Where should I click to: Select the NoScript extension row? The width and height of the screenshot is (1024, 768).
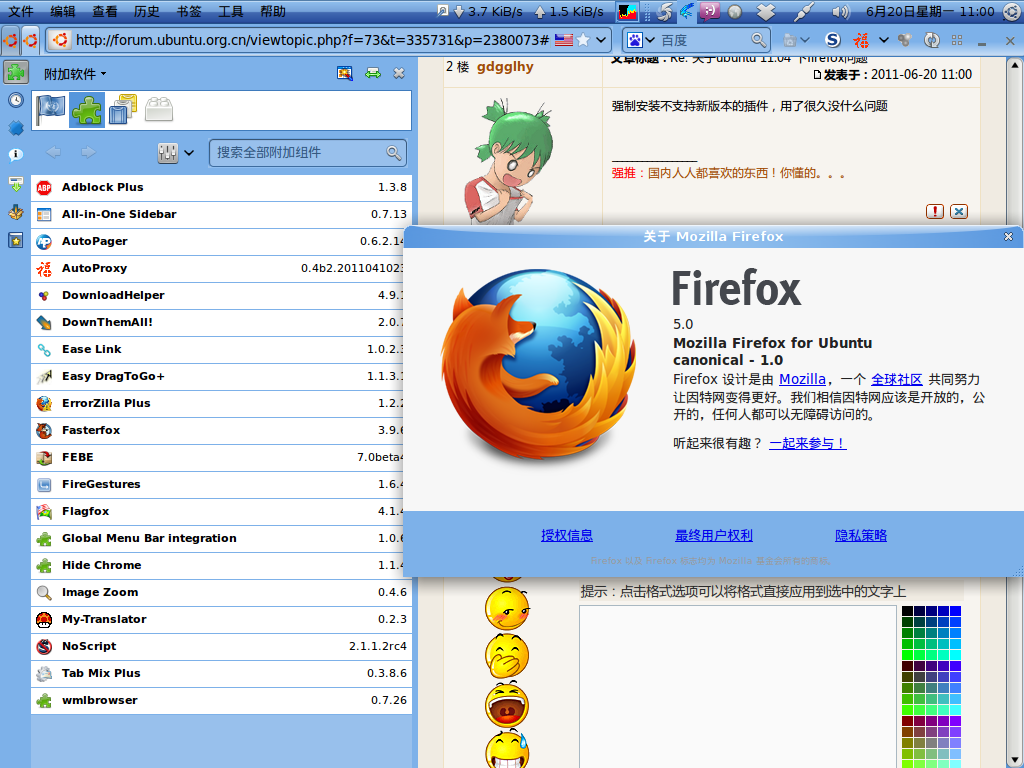click(221, 647)
